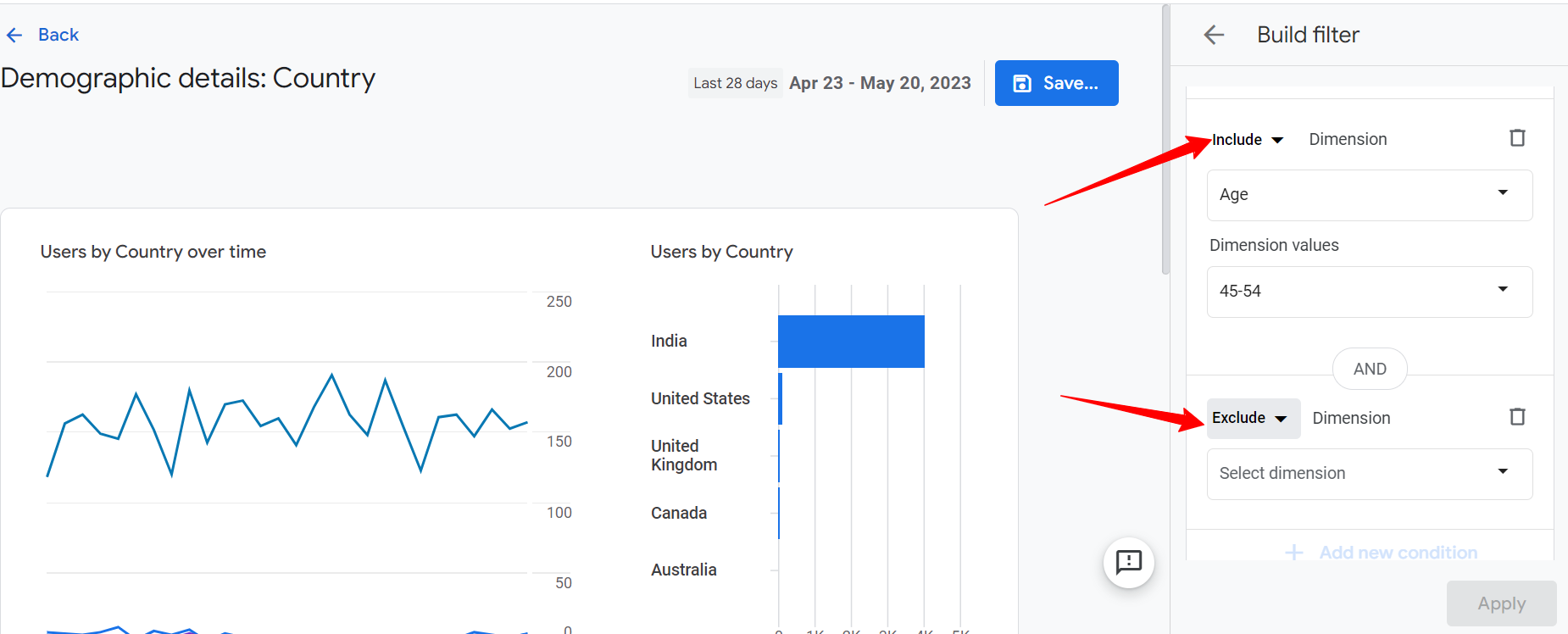The height and width of the screenshot is (634, 1568).
Task: Click the plus icon for new condition
Action: tap(1293, 553)
